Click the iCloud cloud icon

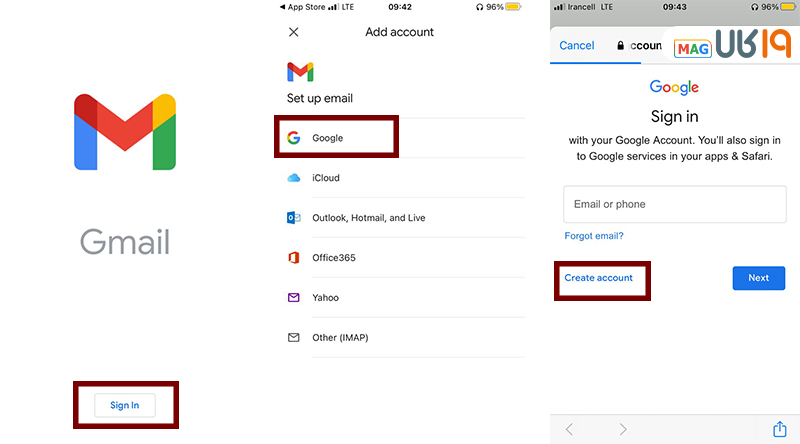click(293, 178)
